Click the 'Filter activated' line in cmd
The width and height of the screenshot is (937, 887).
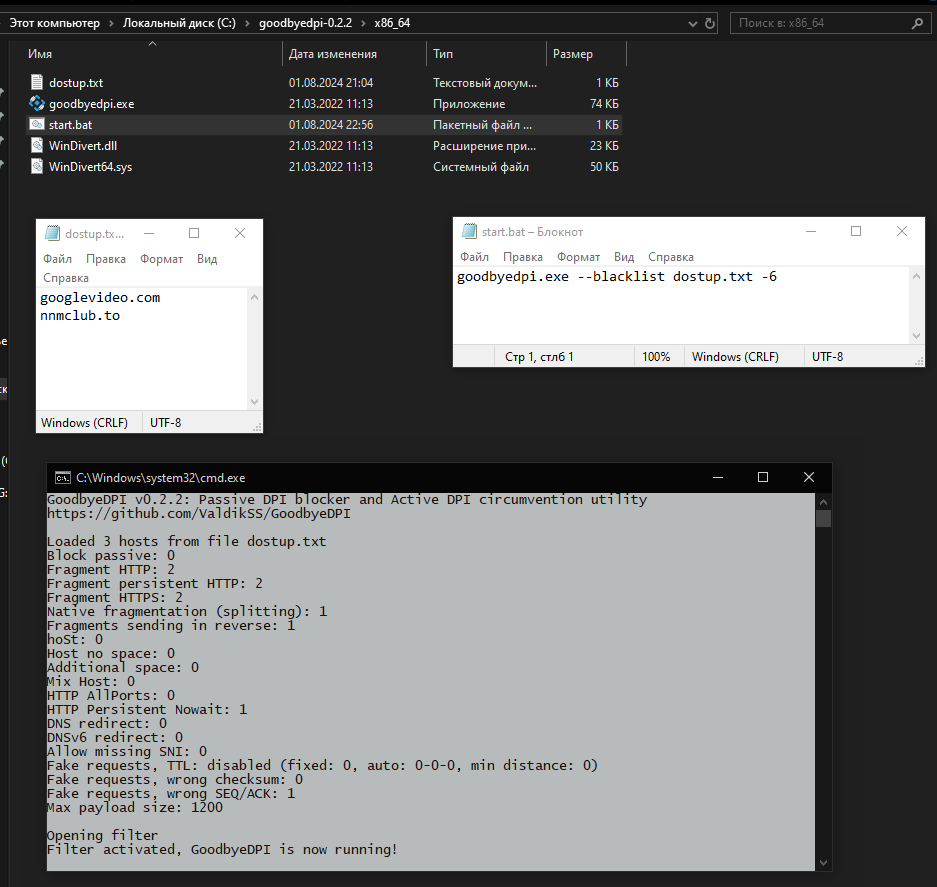[x=222, y=849]
